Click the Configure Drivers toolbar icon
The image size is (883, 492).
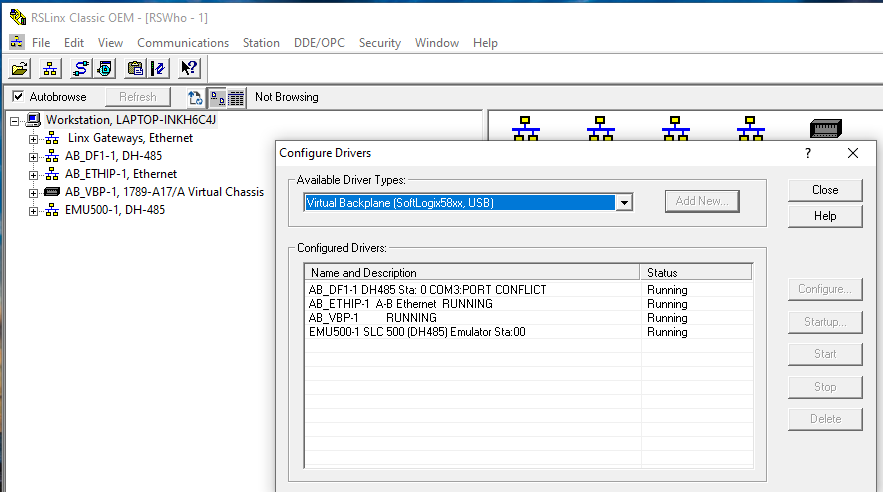coord(80,69)
